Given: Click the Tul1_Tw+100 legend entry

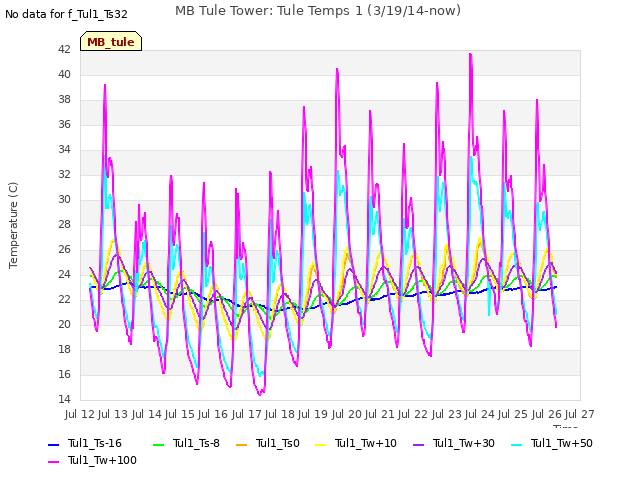Looking at the screenshot, I should click(92, 460).
